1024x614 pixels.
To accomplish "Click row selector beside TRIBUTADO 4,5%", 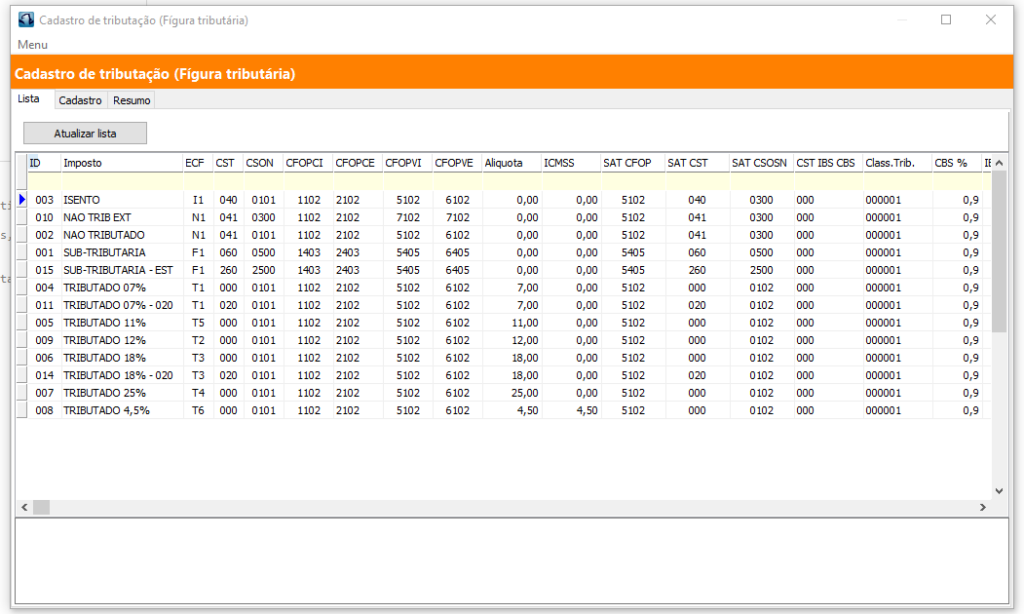I will (21, 410).
